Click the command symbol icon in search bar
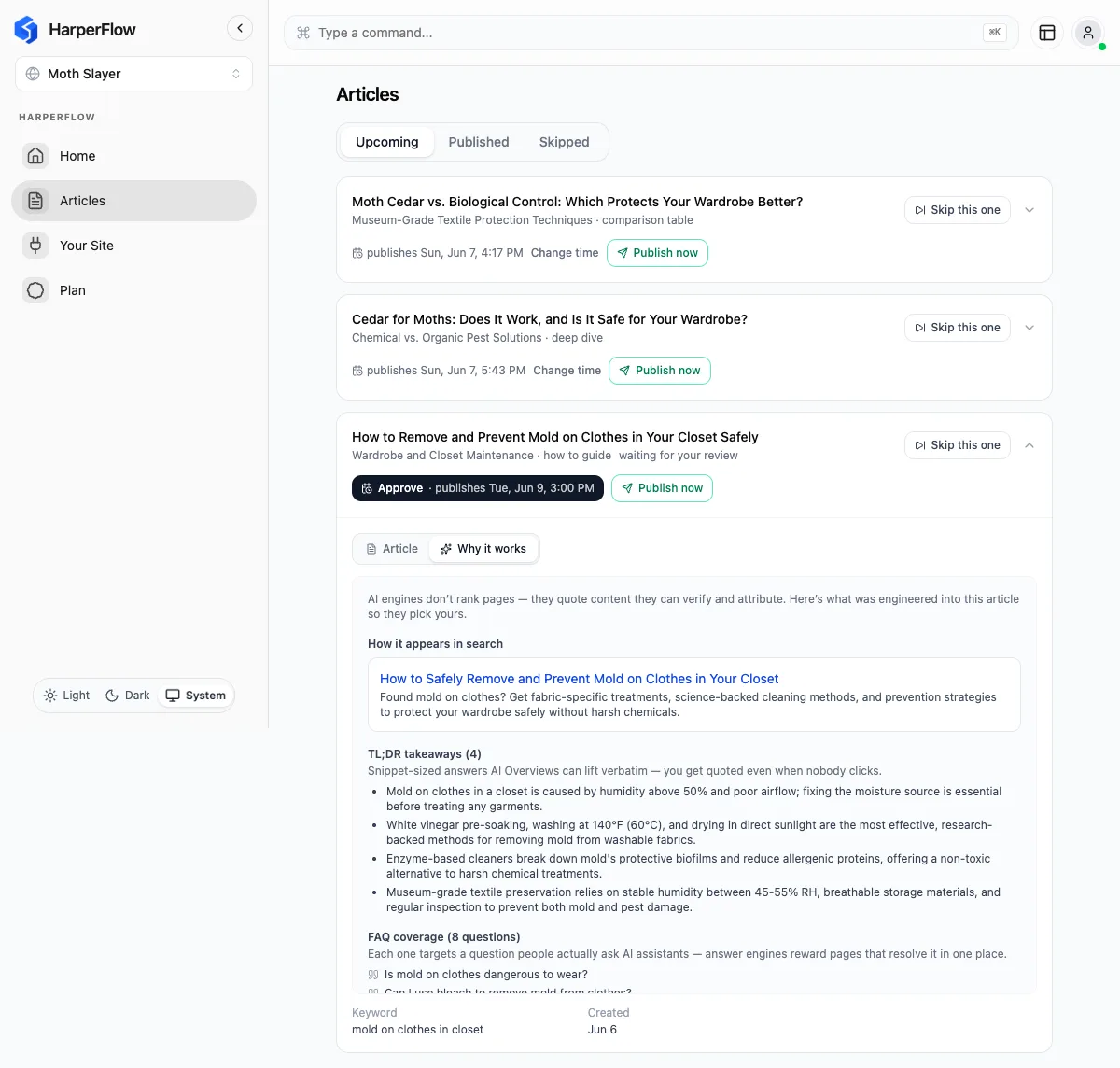 pos(303,33)
